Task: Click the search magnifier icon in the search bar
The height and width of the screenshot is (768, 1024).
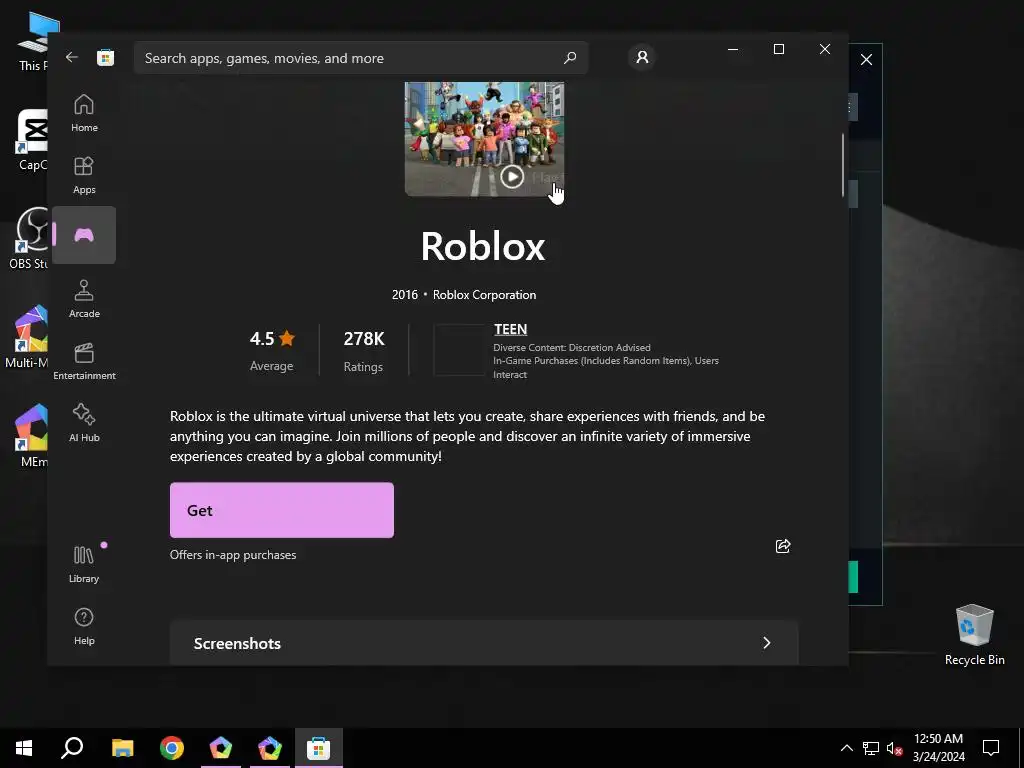Action: click(570, 57)
